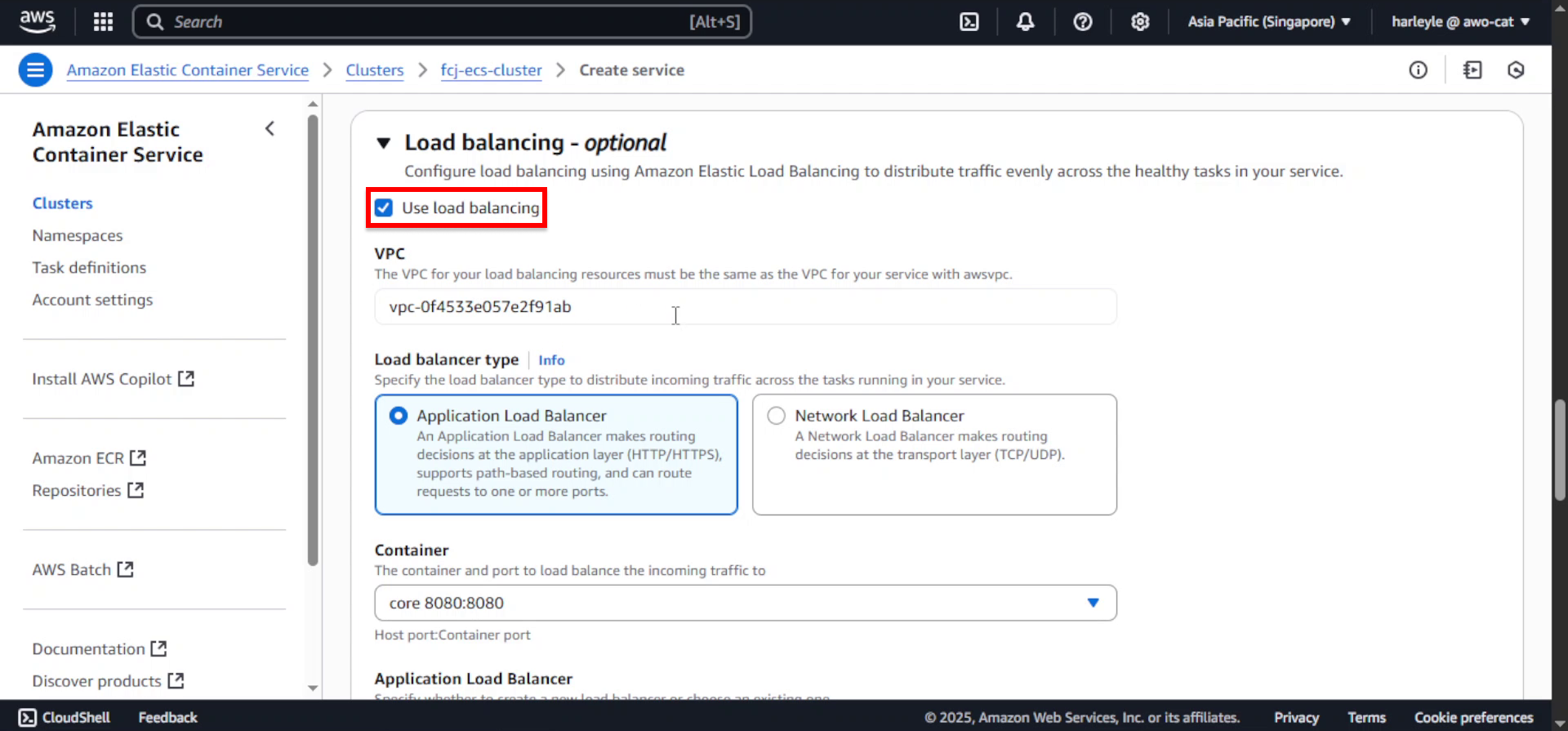The width and height of the screenshot is (1568, 731).
Task: Open the help question mark menu
Action: click(x=1082, y=22)
